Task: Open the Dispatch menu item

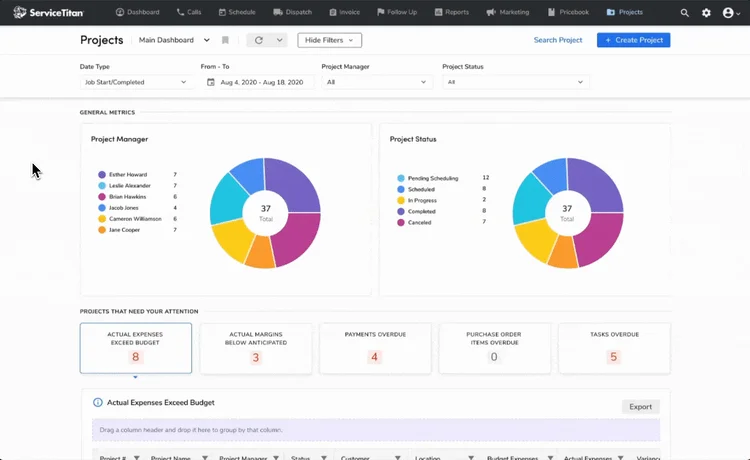Action: (293, 12)
